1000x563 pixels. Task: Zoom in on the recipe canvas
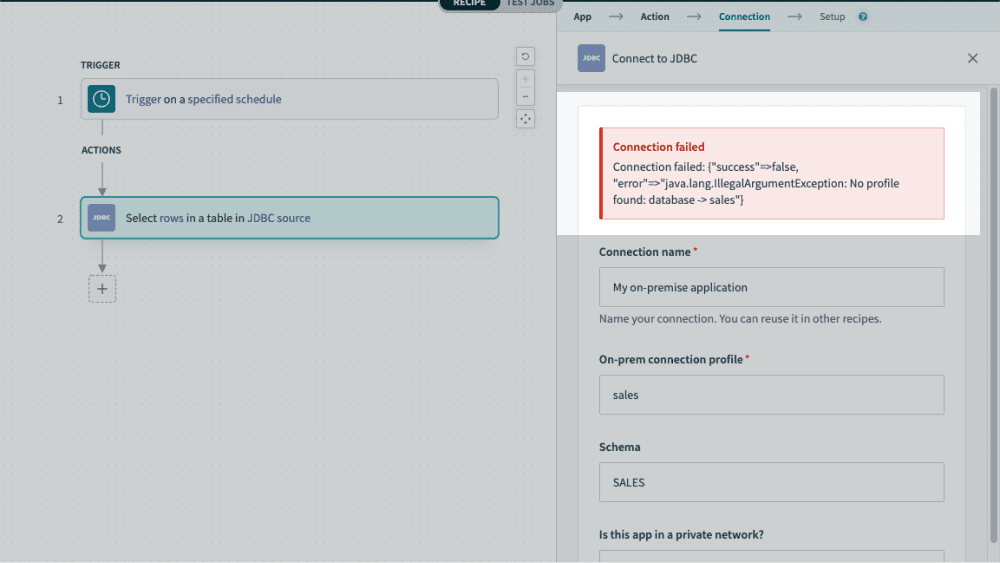[x=525, y=79]
